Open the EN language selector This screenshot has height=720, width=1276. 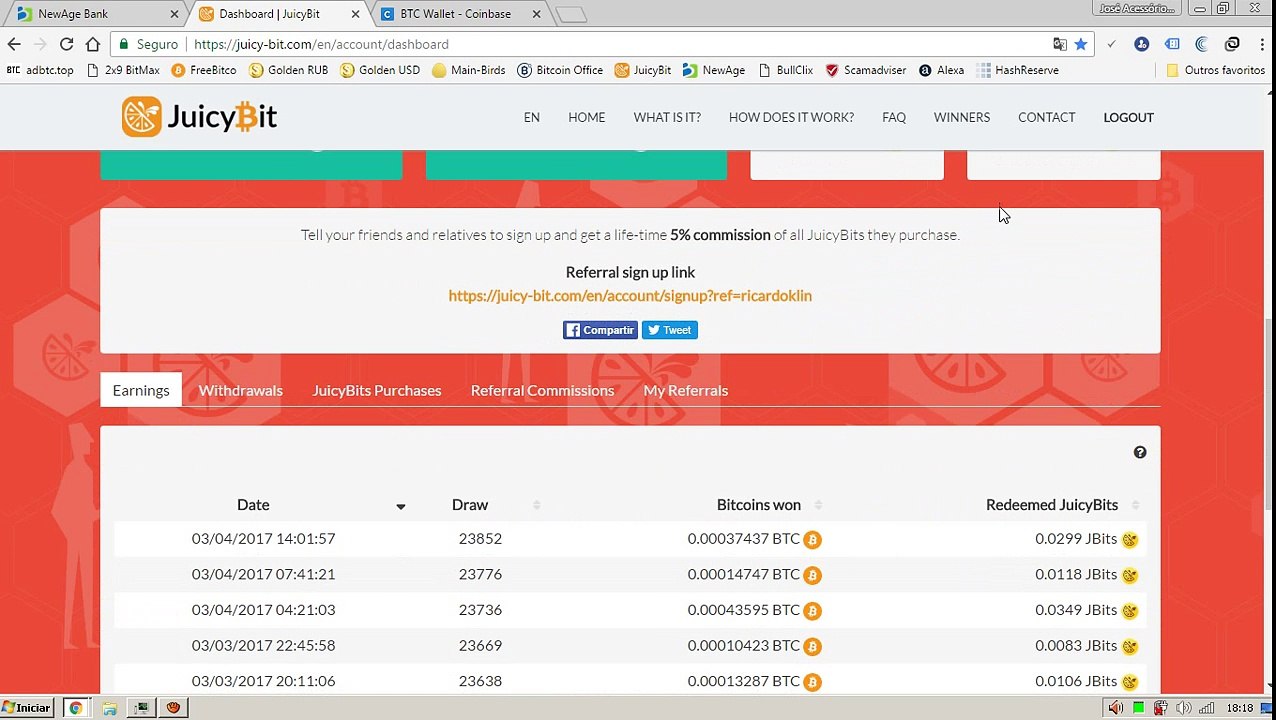pyautogui.click(x=532, y=117)
